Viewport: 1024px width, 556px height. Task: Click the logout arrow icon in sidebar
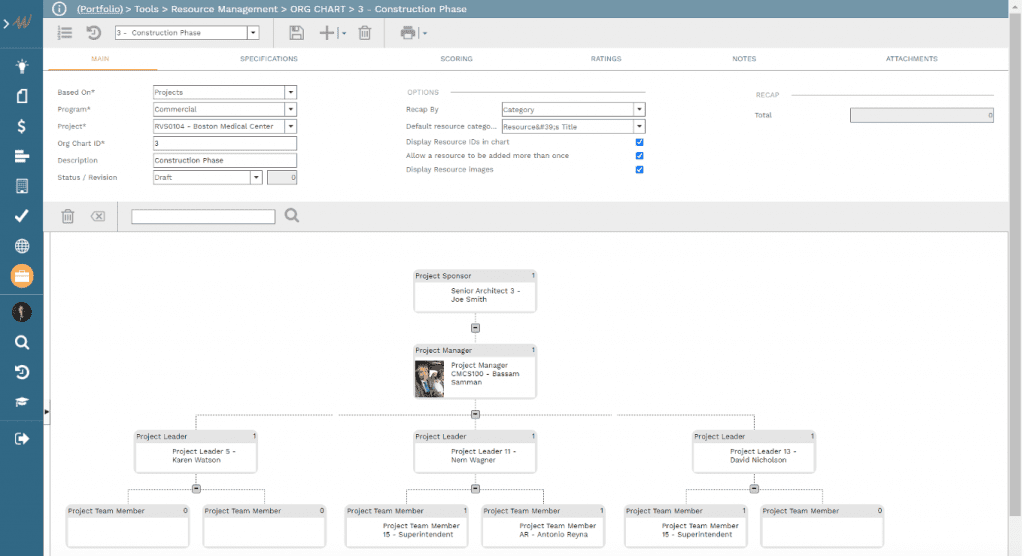[x=22, y=438]
